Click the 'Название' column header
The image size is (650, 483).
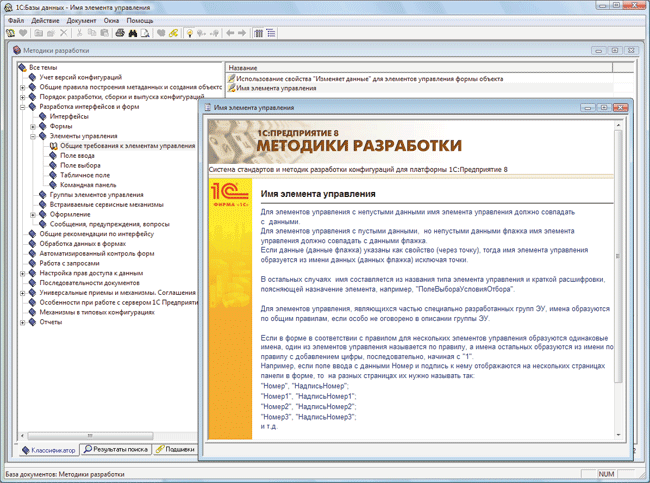pos(243,66)
